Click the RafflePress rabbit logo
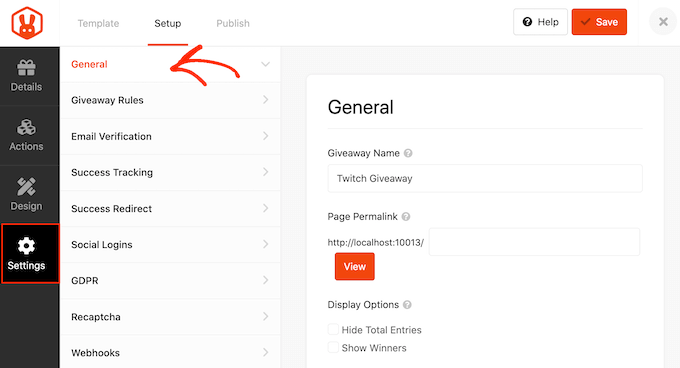The image size is (680, 368). click(27, 23)
